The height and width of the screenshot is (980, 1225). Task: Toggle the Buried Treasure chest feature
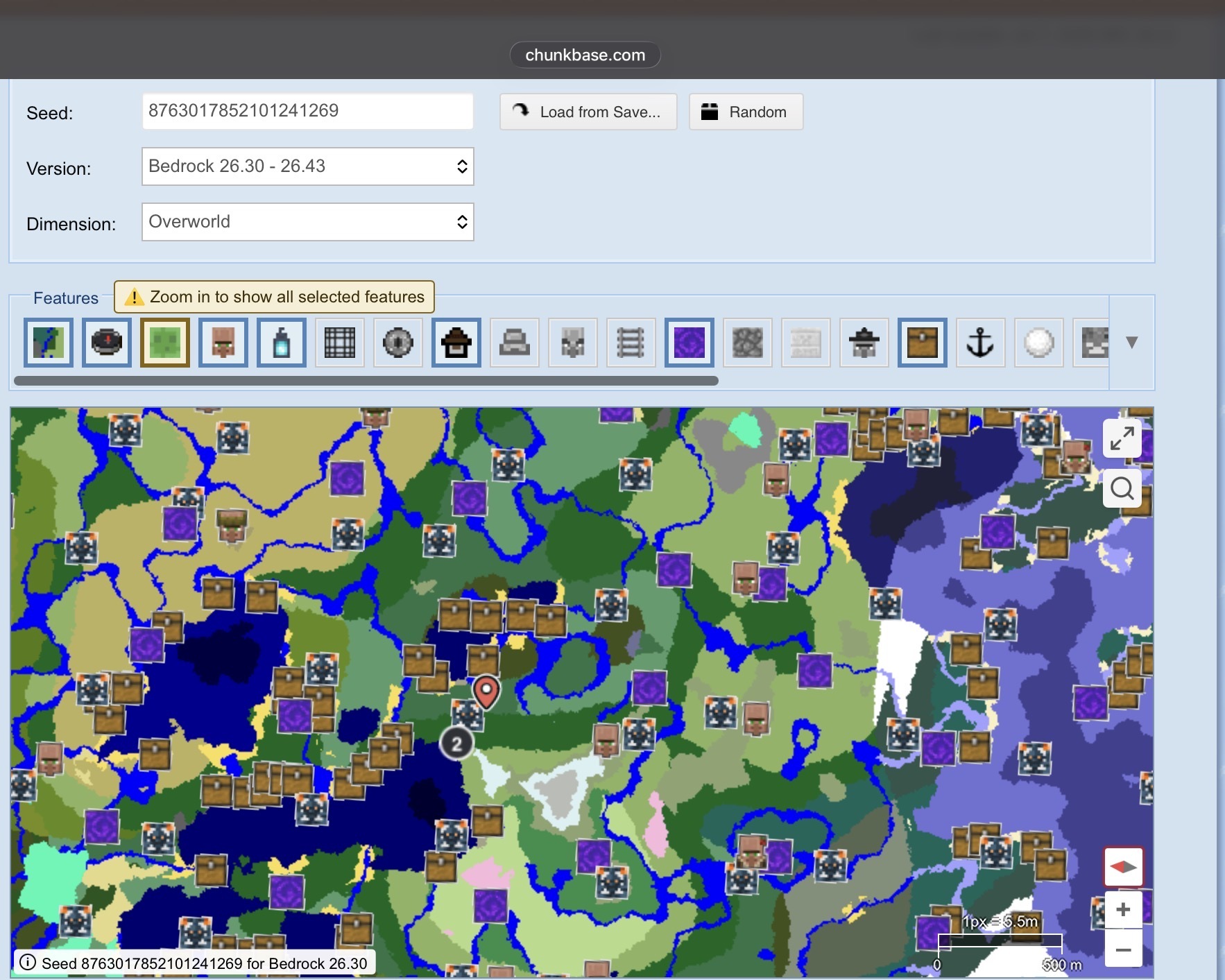[x=923, y=343]
